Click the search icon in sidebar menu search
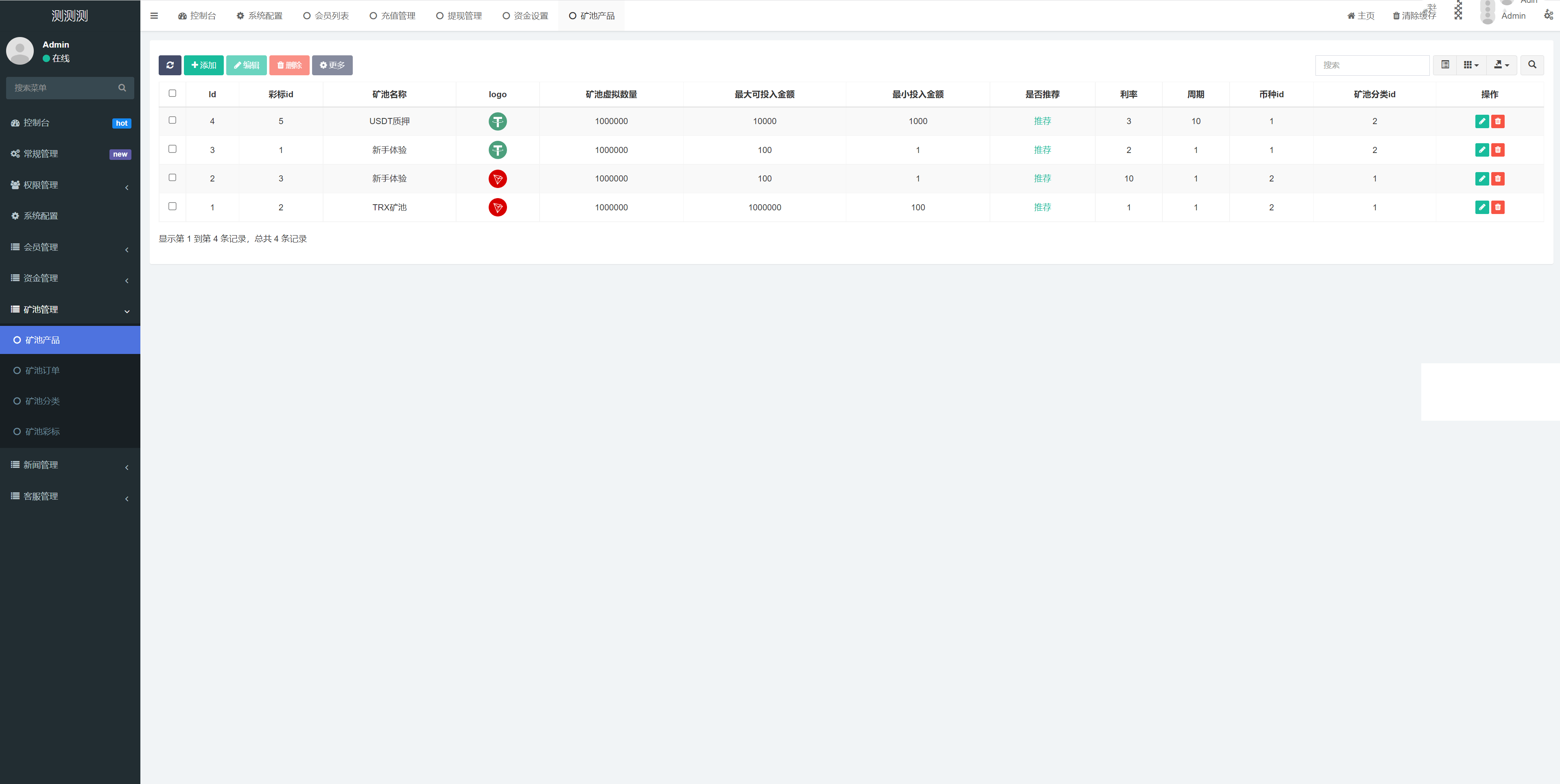 (x=122, y=88)
